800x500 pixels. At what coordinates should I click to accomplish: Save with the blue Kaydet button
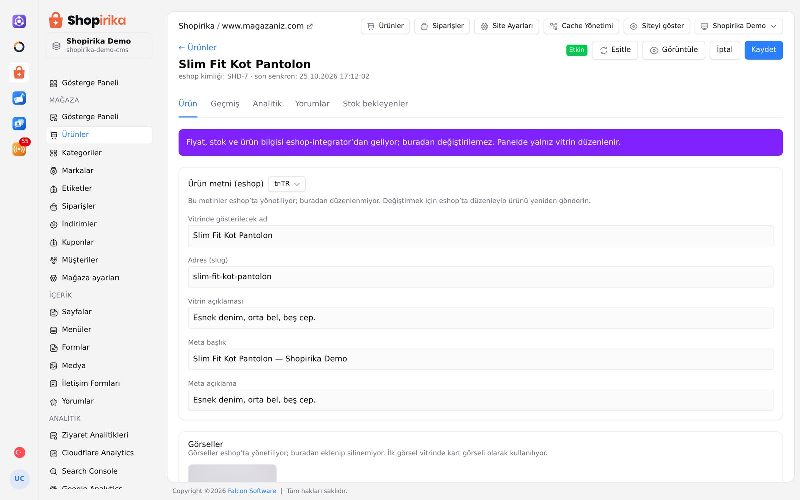coord(763,50)
